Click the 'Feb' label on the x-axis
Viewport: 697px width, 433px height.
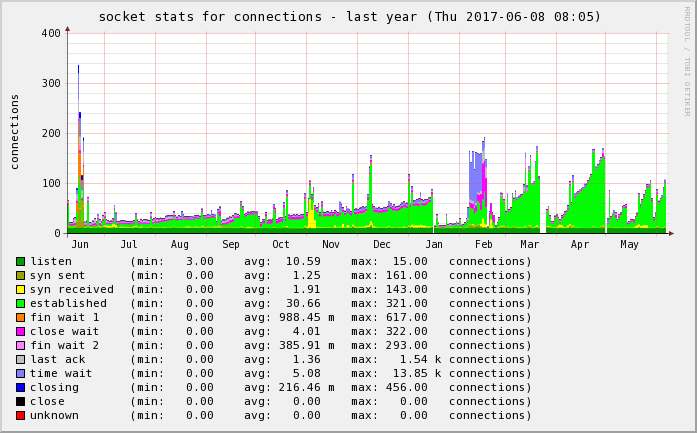click(x=484, y=244)
